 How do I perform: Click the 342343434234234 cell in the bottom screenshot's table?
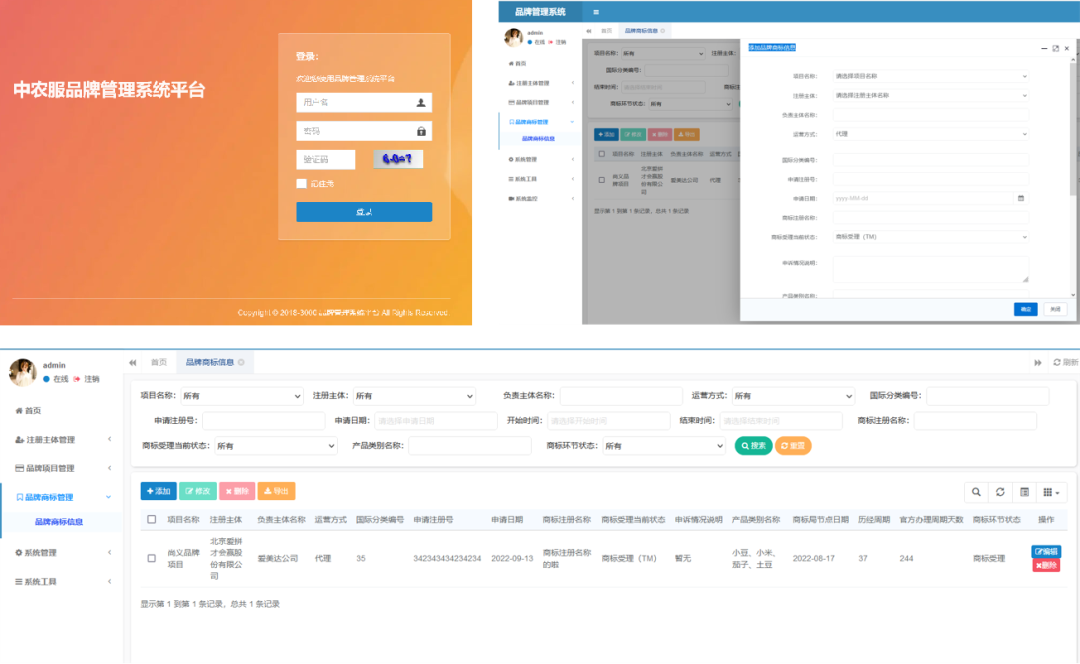(447, 559)
